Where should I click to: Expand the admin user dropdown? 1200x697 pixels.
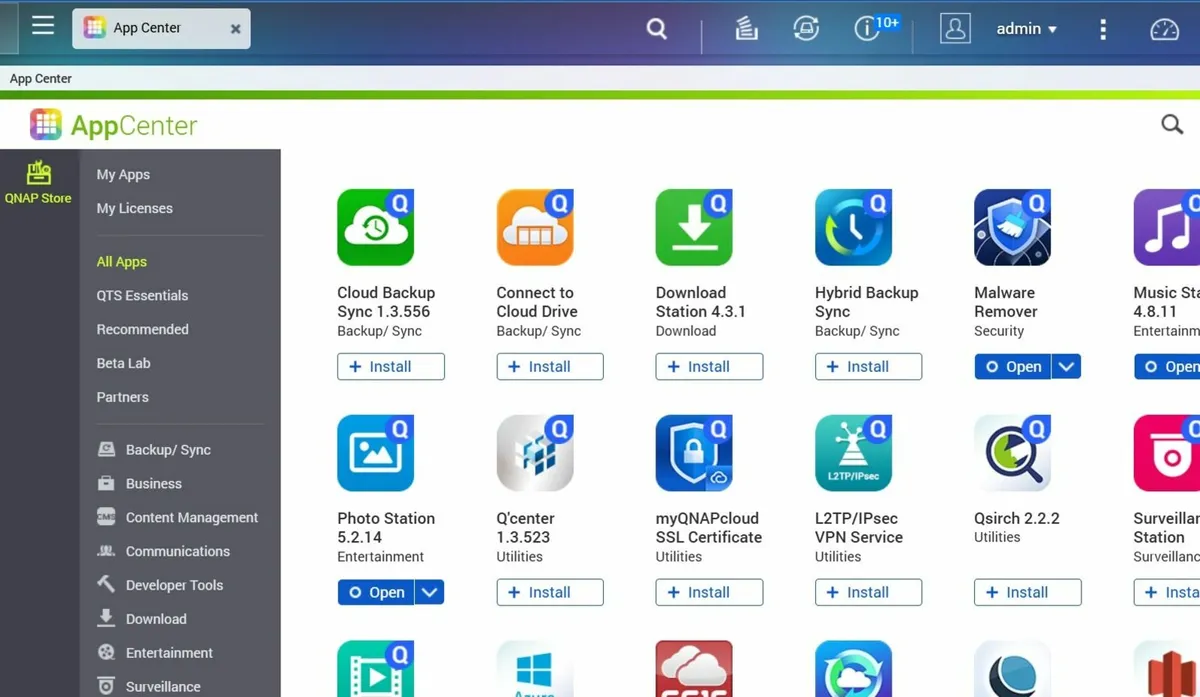click(x=1027, y=29)
